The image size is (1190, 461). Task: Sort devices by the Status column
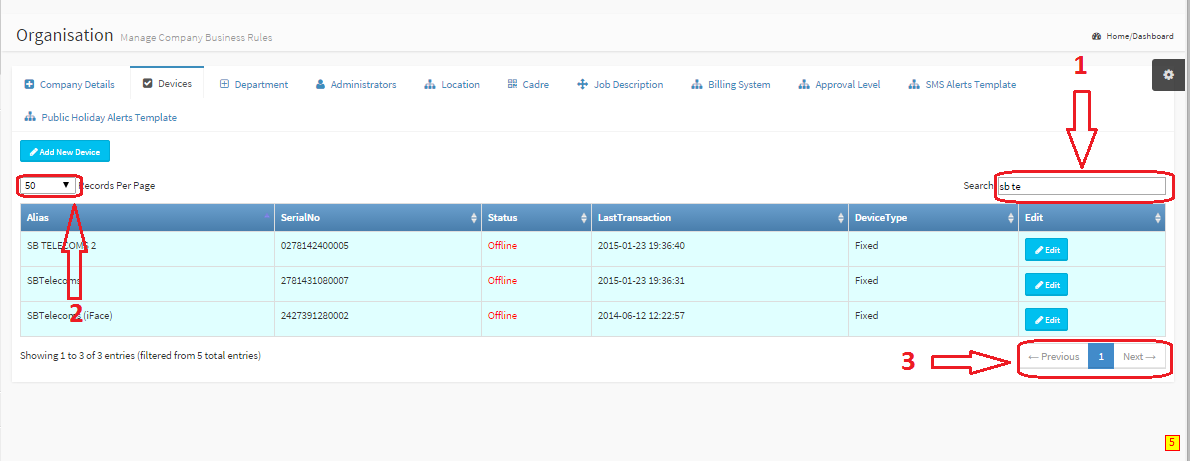(535, 218)
